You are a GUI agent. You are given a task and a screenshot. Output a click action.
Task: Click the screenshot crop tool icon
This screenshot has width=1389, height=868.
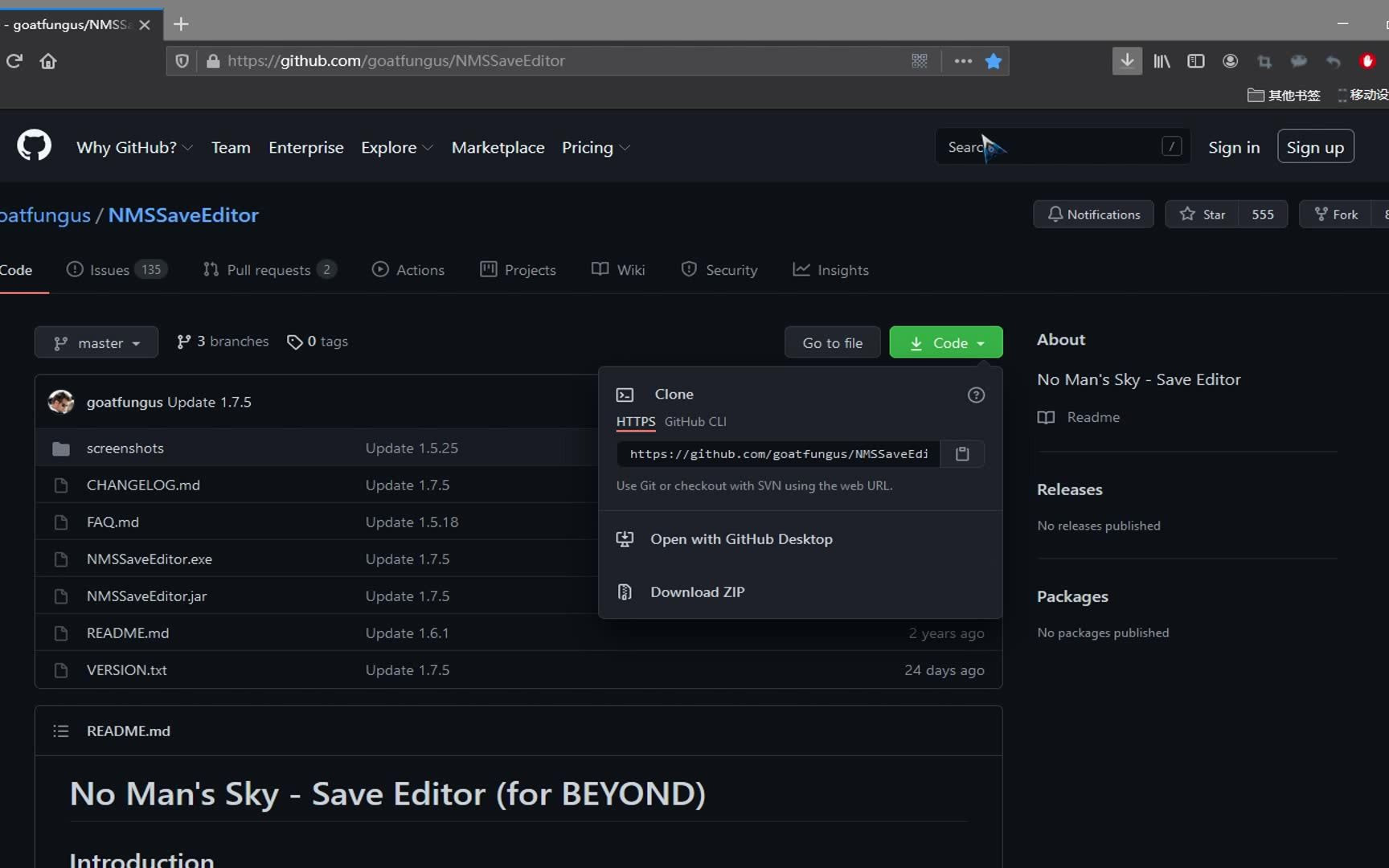[1264, 61]
